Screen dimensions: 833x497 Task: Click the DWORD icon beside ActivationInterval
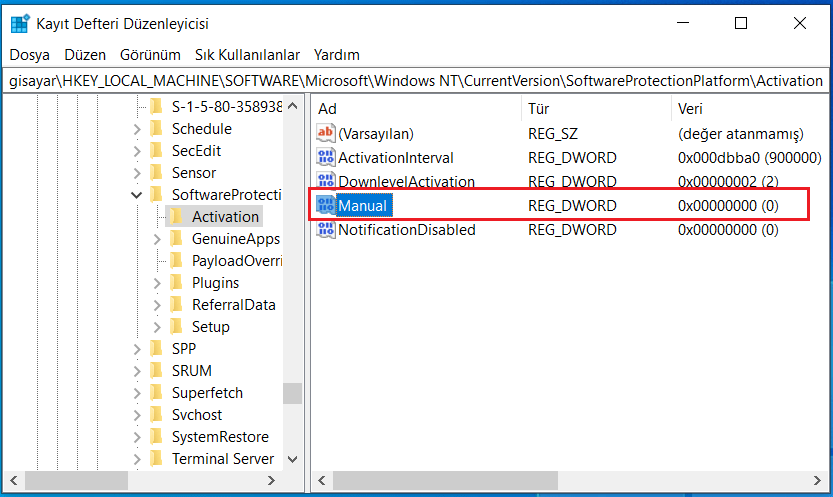326,158
